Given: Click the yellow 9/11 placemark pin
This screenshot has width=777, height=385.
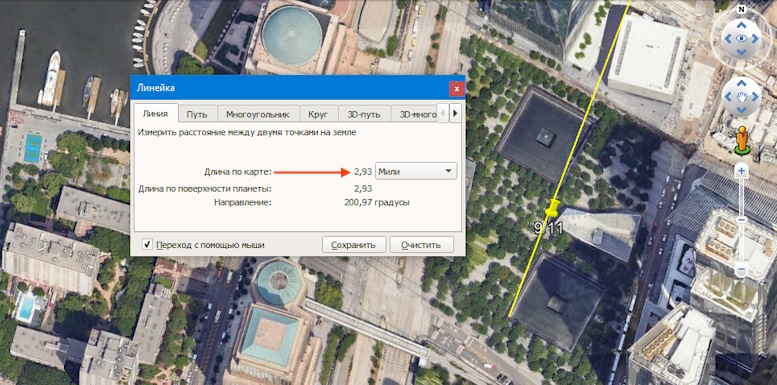Looking at the screenshot, I should [x=552, y=209].
